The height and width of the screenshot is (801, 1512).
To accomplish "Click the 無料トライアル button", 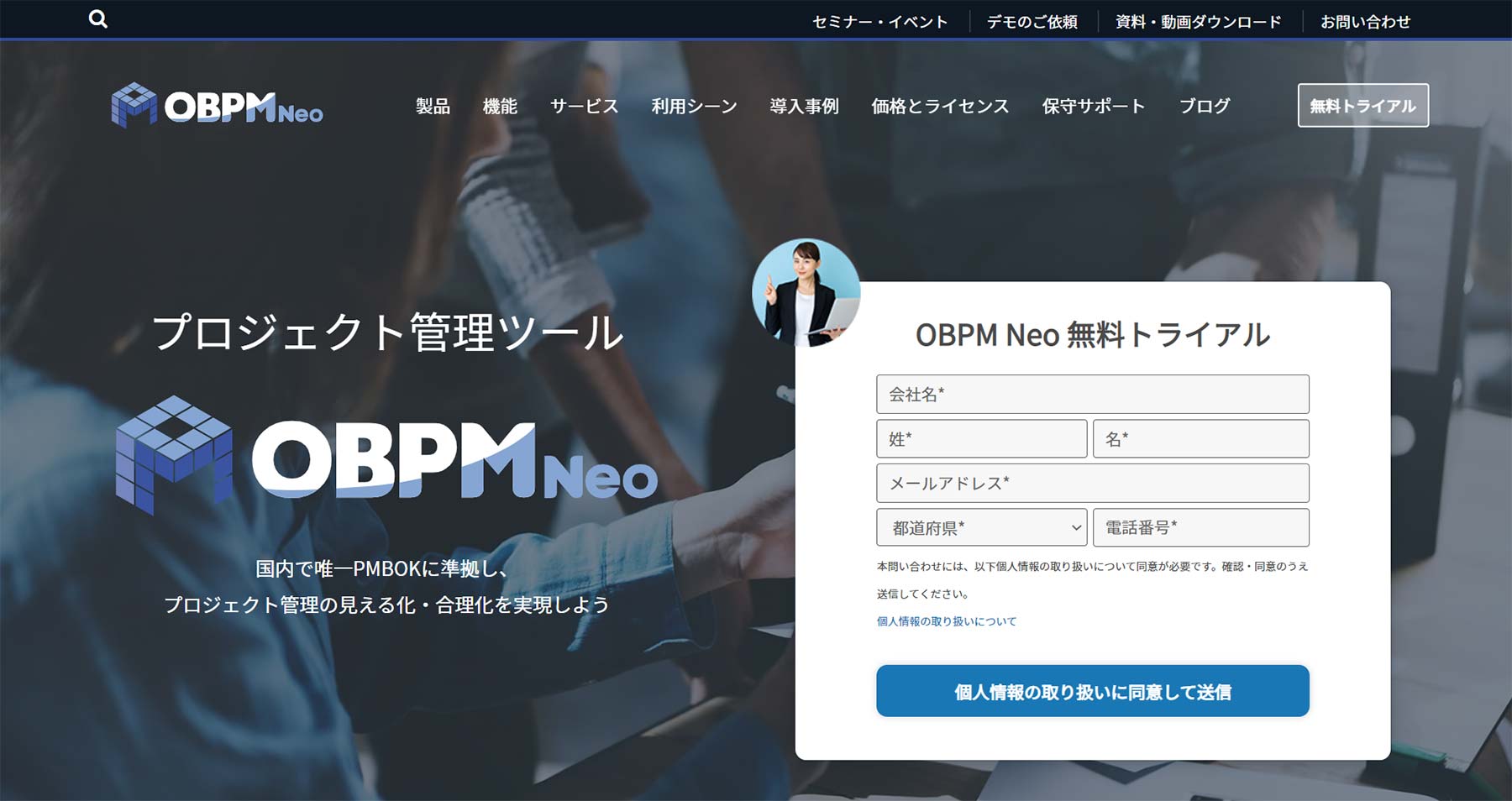I will click(1362, 106).
